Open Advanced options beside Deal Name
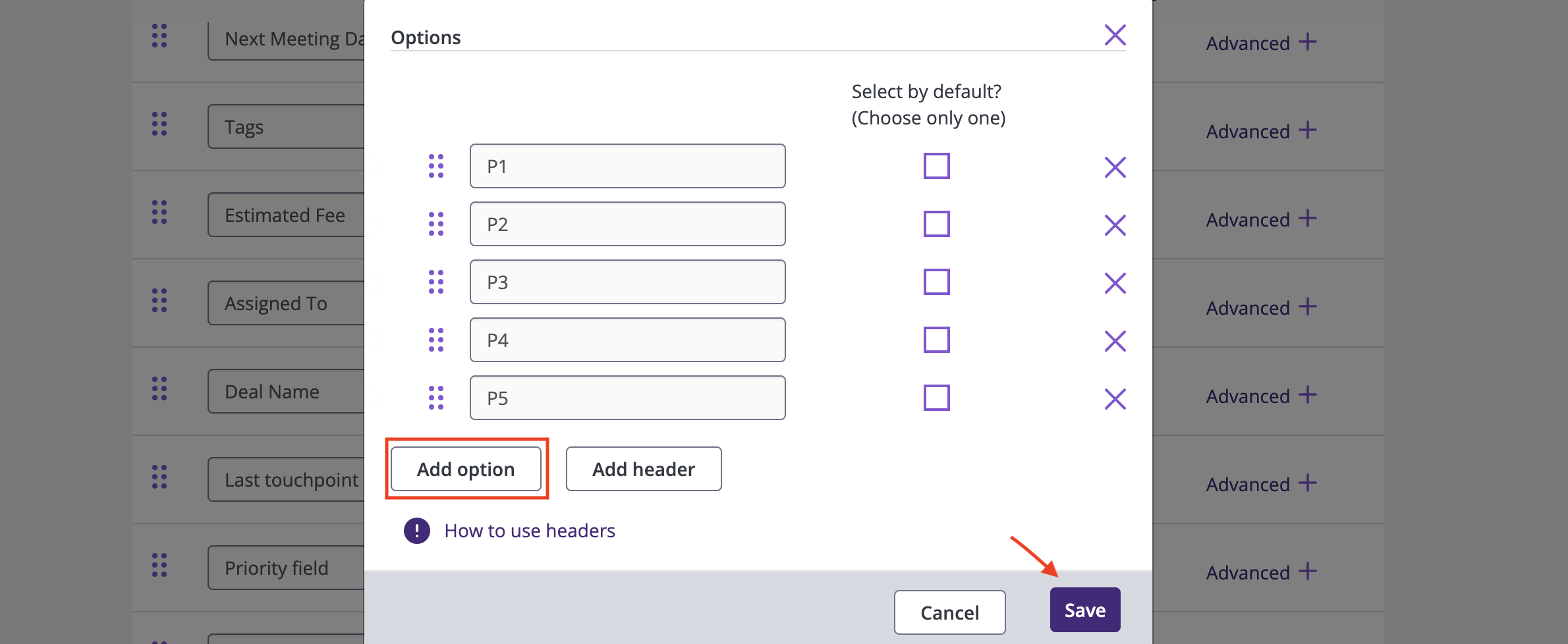1568x644 pixels. (x=1261, y=396)
